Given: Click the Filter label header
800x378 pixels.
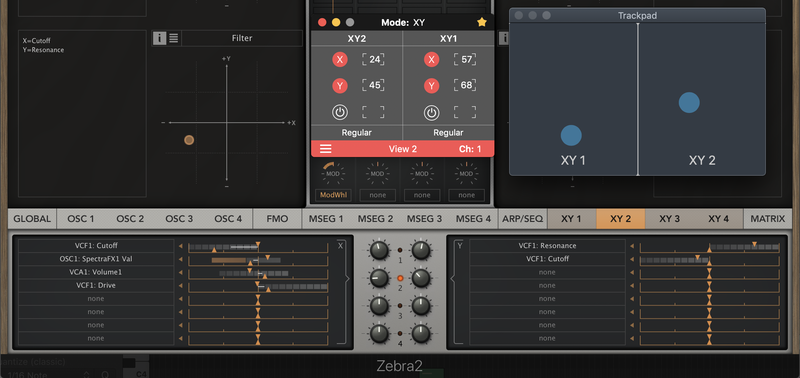Looking at the screenshot, I should (x=242, y=38).
